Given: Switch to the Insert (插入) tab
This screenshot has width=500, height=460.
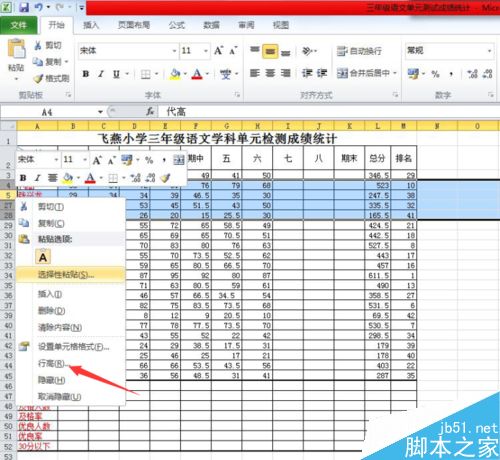Looking at the screenshot, I should (x=91, y=25).
